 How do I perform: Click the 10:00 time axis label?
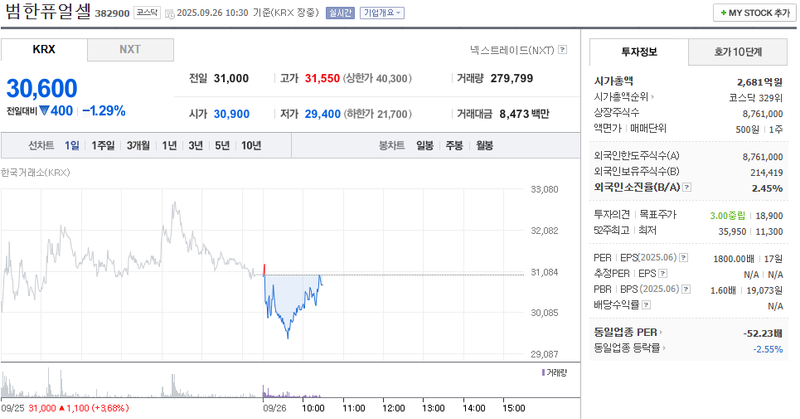pyautogui.click(x=313, y=408)
